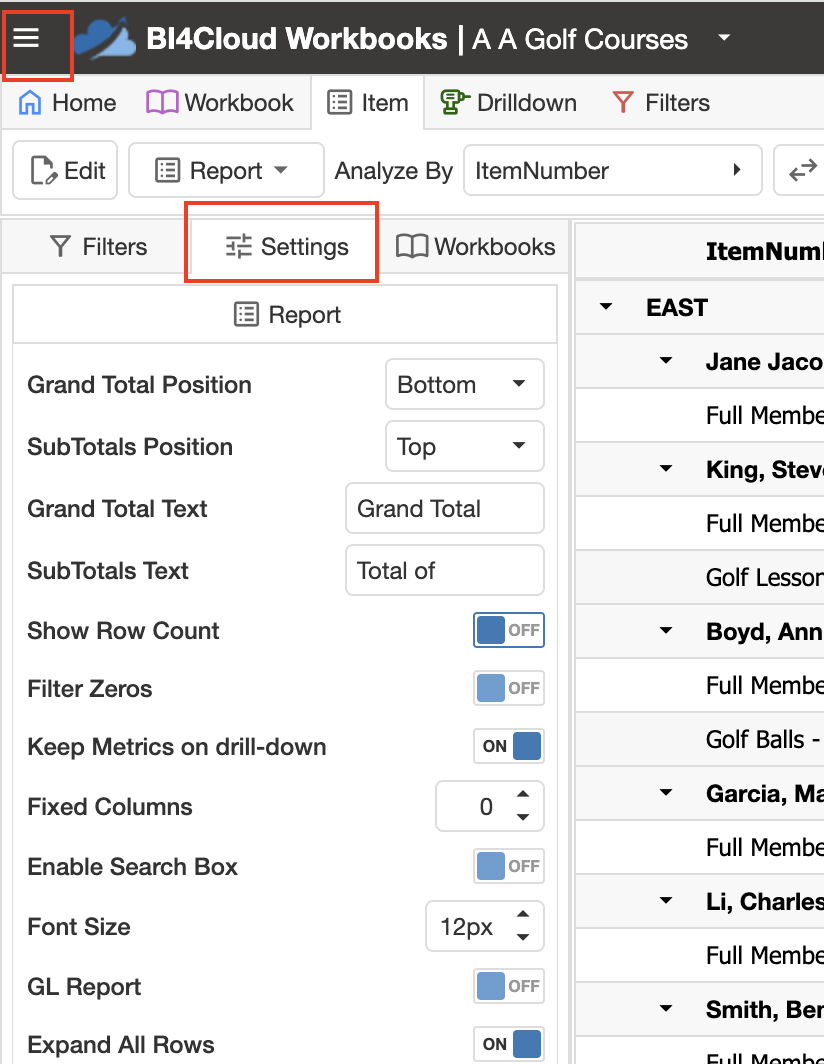Image resolution: width=824 pixels, height=1064 pixels.
Task: Collapse the Jane Jaco row
Action: pos(666,361)
